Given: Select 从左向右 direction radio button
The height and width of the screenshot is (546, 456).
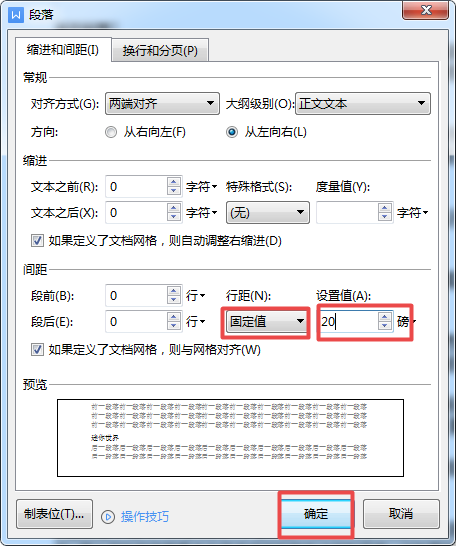Looking at the screenshot, I should (x=232, y=132).
